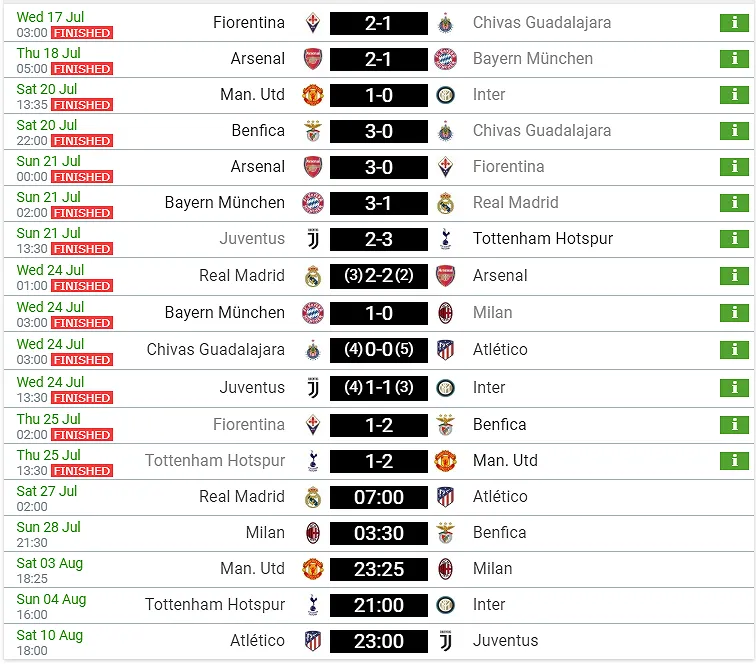
Task: Click Benfica crest in Benfica vs Chivas row
Action: point(313,131)
